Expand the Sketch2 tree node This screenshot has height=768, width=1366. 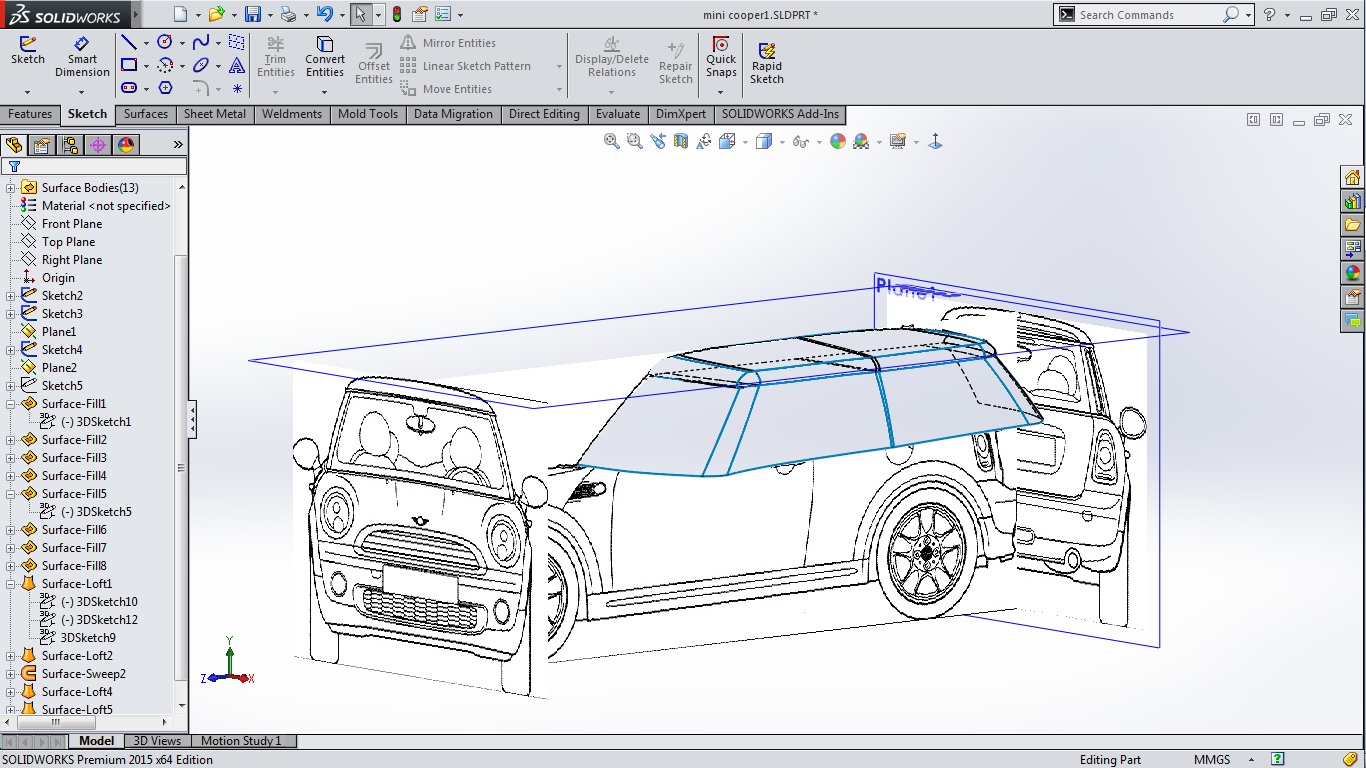tap(11, 296)
